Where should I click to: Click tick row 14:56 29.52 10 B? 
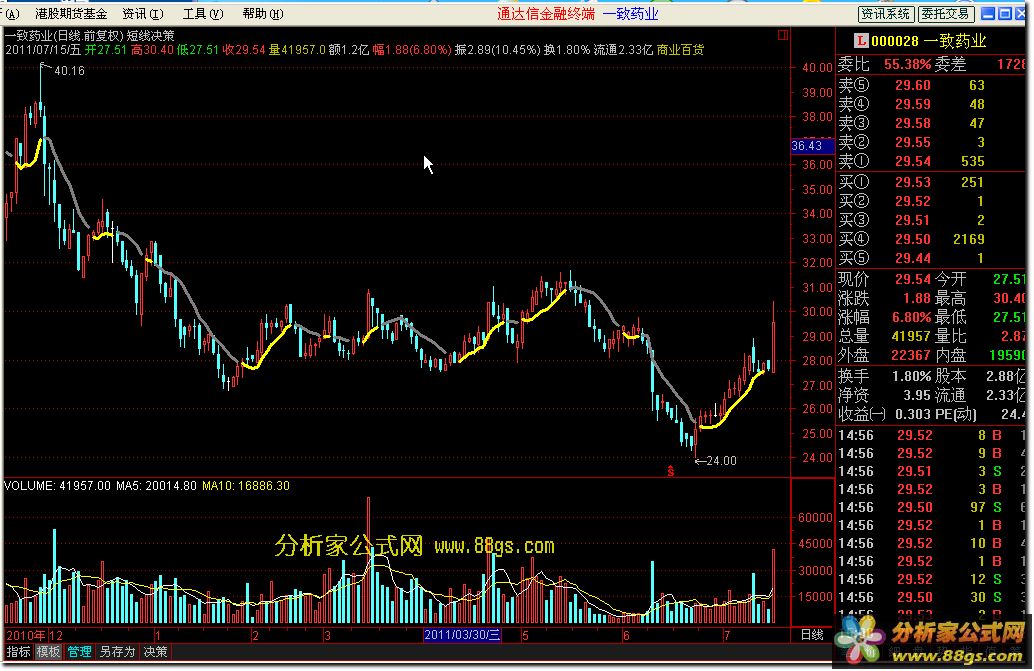(x=931, y=544)
